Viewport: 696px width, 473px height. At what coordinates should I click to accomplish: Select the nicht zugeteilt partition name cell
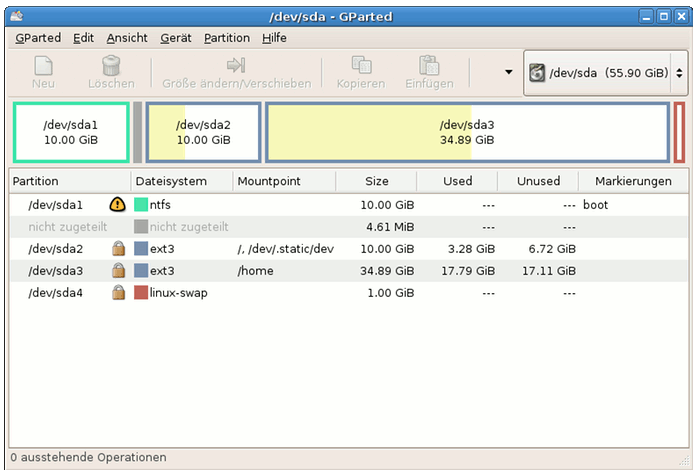[67, 227]
